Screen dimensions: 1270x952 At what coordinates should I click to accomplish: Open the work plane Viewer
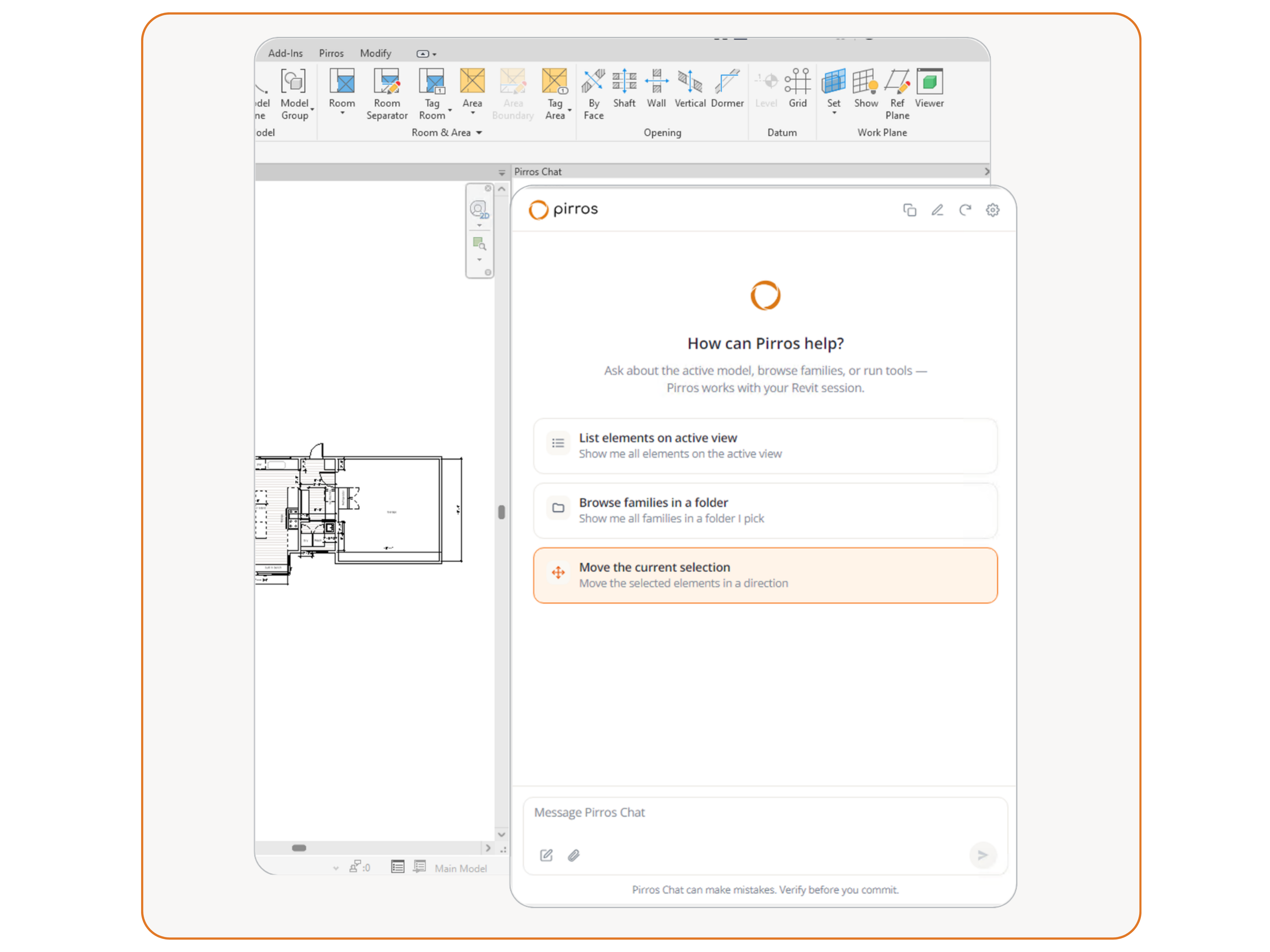[x=930, y=88]
